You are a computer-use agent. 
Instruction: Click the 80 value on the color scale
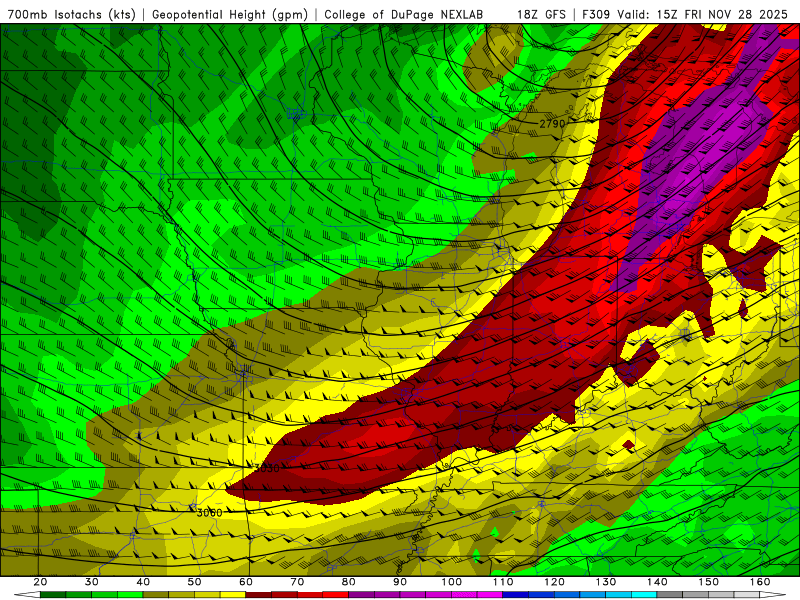click(x=348, y=582)
